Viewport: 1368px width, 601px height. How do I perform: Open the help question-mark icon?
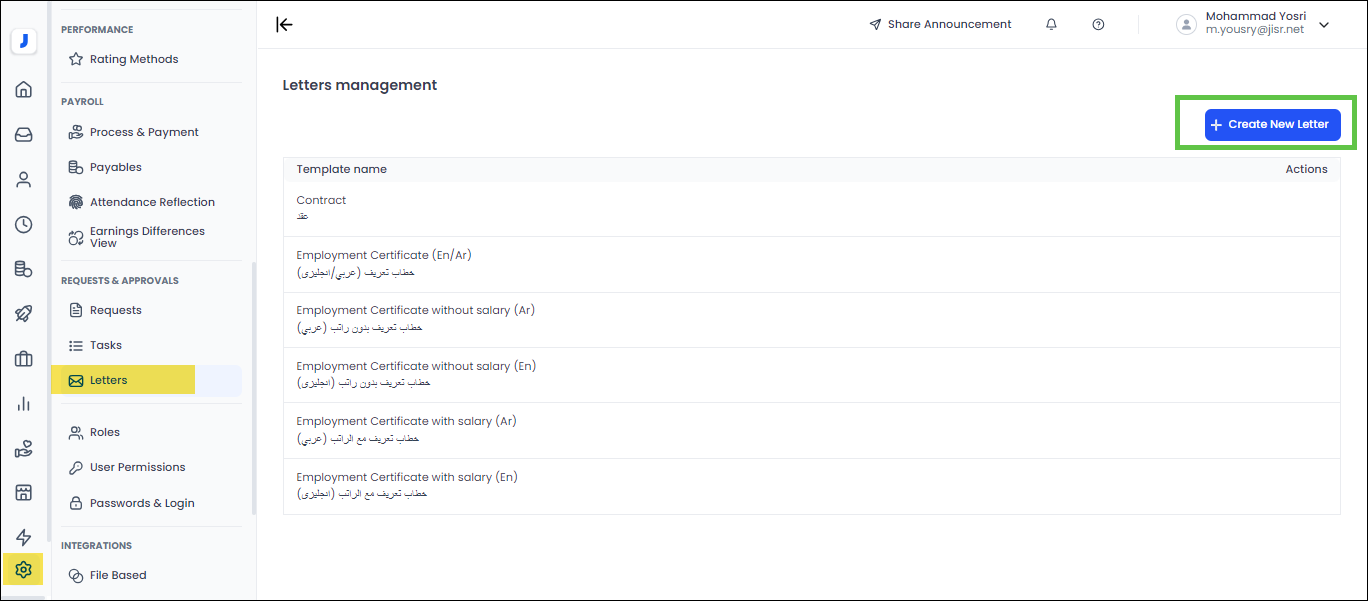click(x=1098, y=23)
